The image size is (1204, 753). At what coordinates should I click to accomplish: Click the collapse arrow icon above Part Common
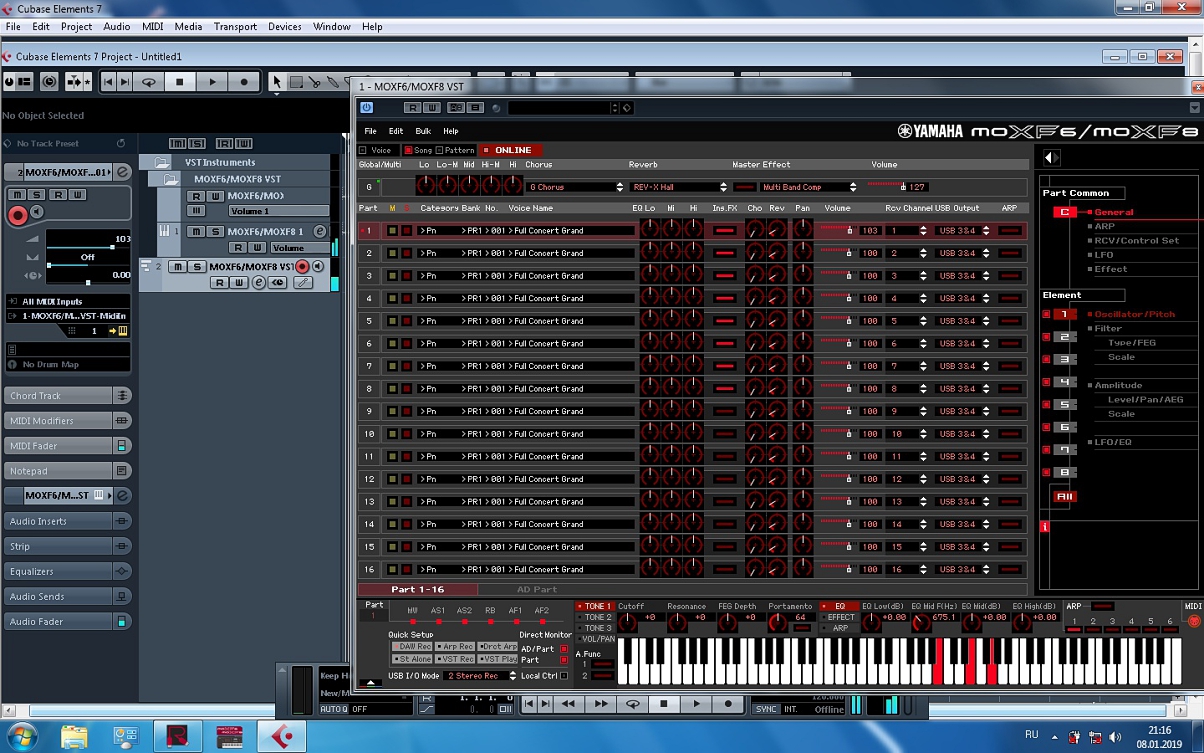[1050, 158]
